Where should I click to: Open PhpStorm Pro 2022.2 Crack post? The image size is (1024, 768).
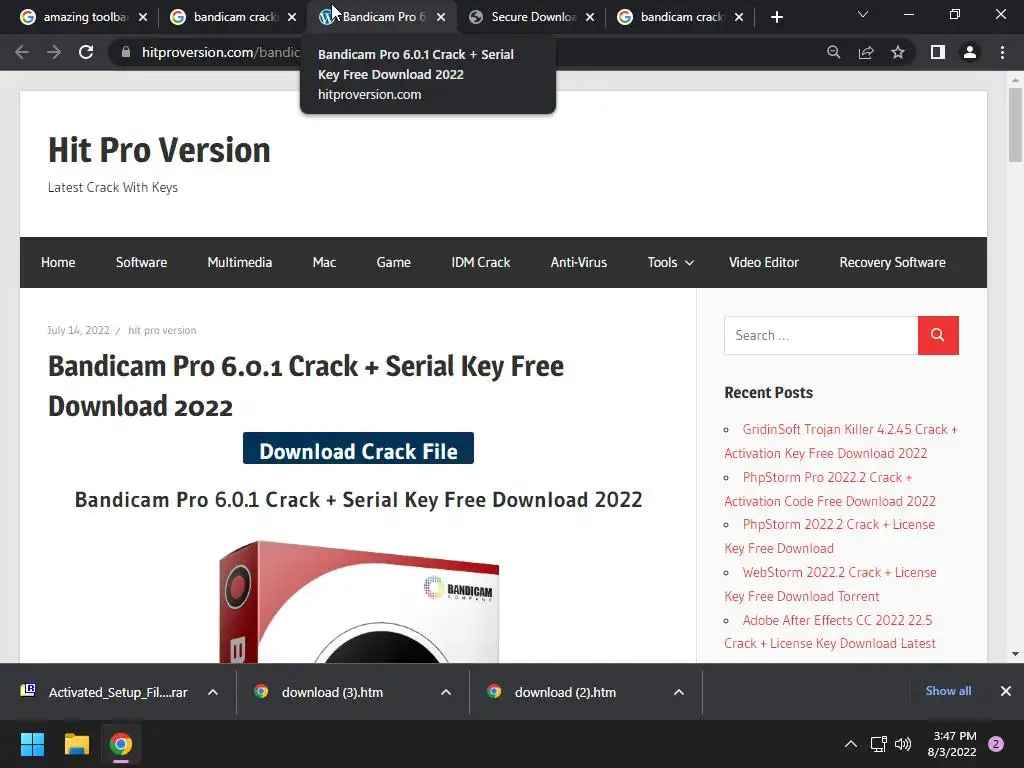pyautogui.click(x=830, y=489)
